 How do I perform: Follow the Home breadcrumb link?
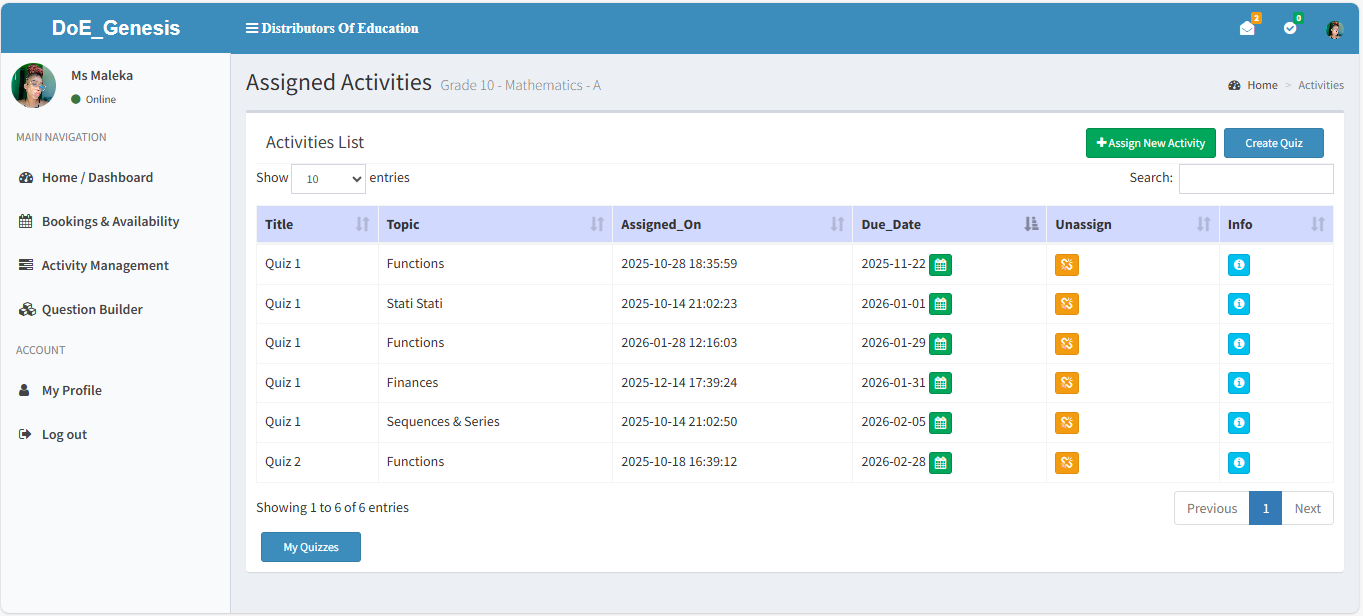[1261, 85]
